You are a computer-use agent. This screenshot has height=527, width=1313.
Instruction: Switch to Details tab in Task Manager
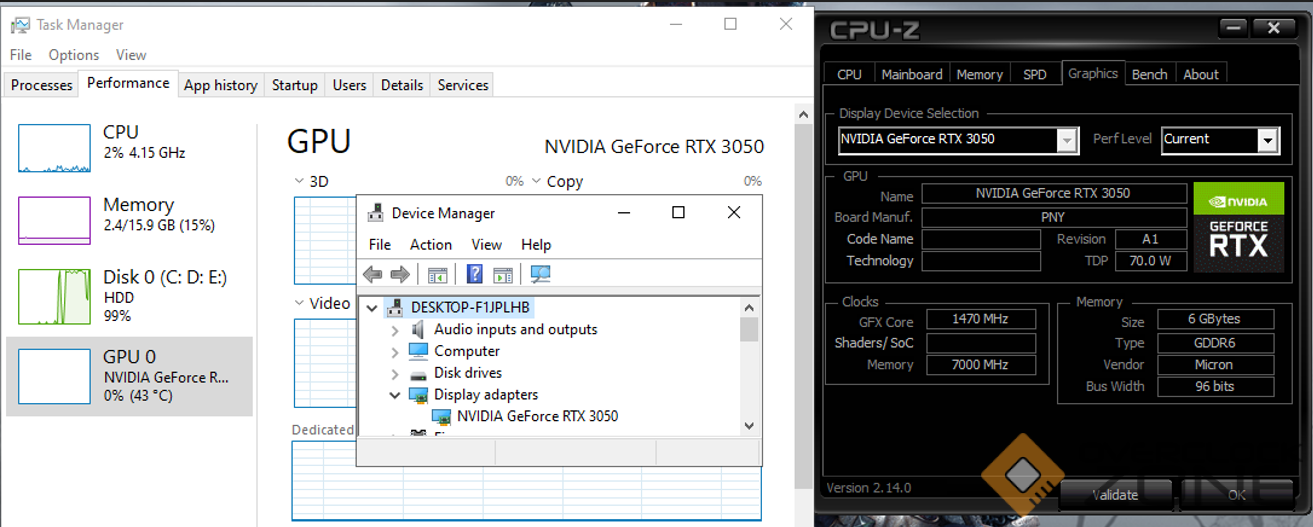402,85
